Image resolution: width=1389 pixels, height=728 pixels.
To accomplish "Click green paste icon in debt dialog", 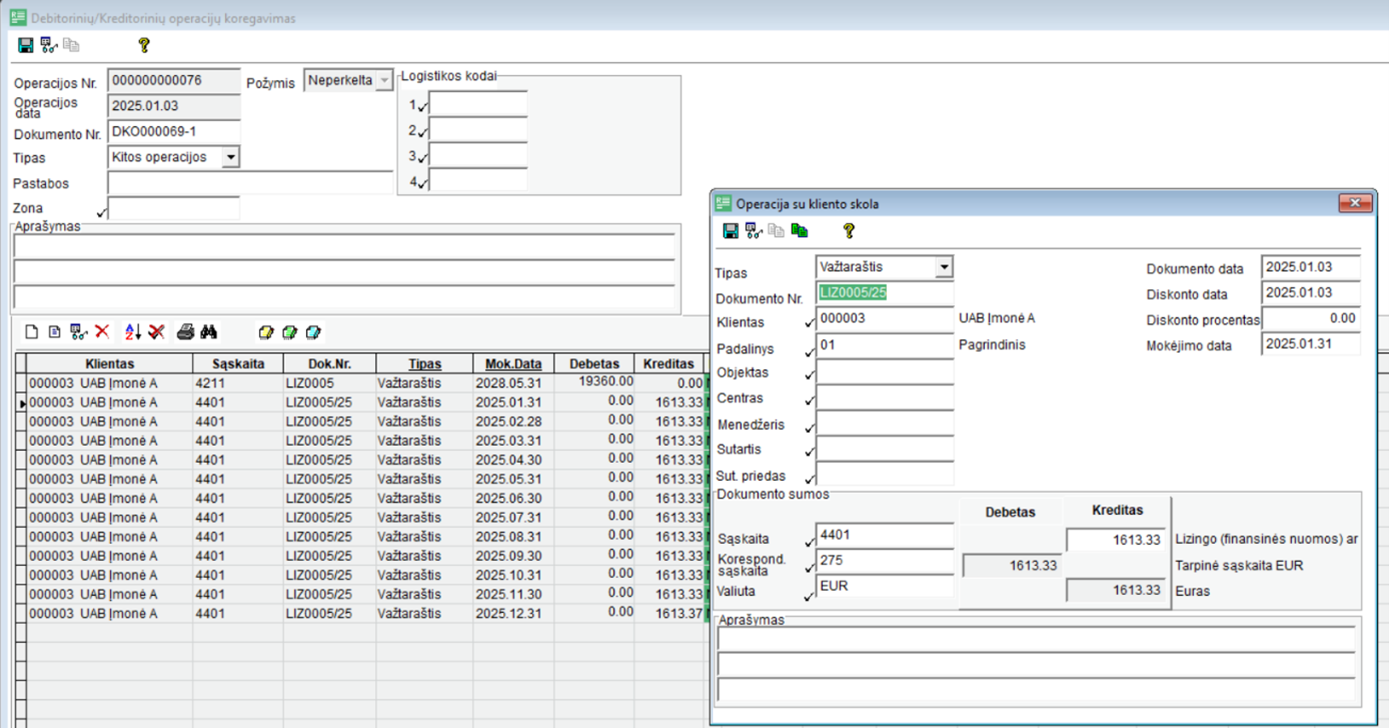I will [799, 231].
